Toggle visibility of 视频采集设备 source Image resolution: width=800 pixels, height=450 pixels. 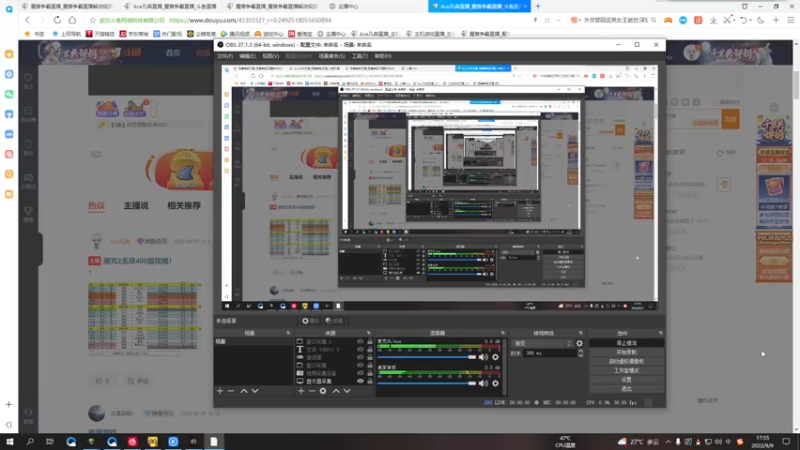tap(360, 373)
